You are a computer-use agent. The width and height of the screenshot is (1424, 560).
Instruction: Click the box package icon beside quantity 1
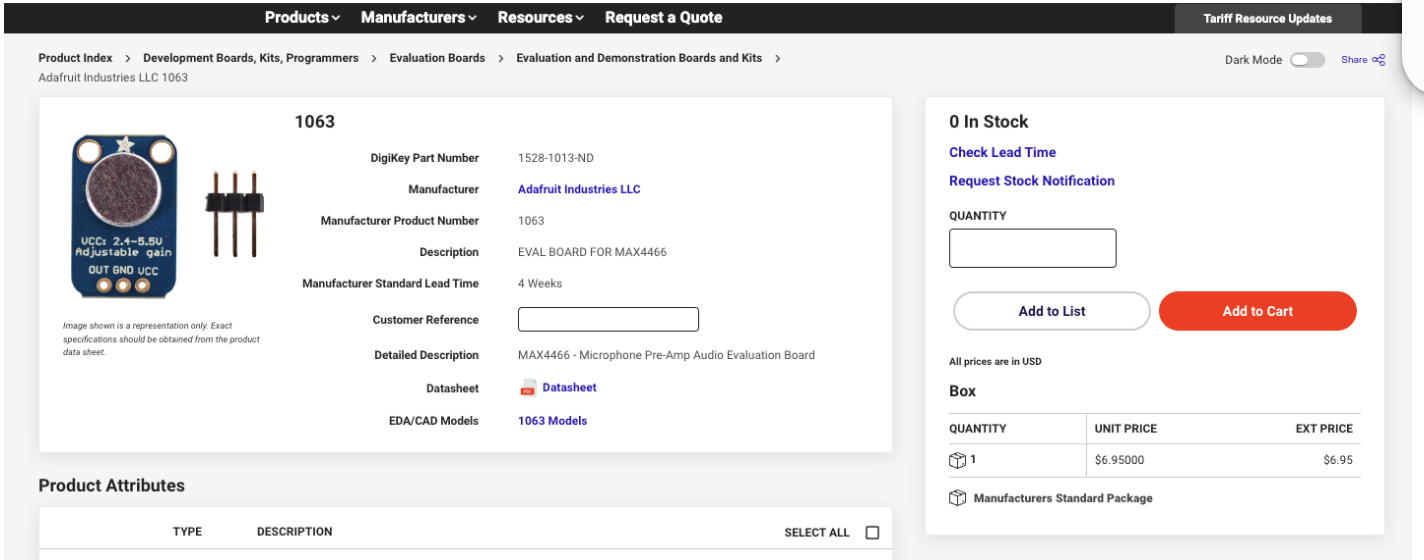(x=957, y=460)
